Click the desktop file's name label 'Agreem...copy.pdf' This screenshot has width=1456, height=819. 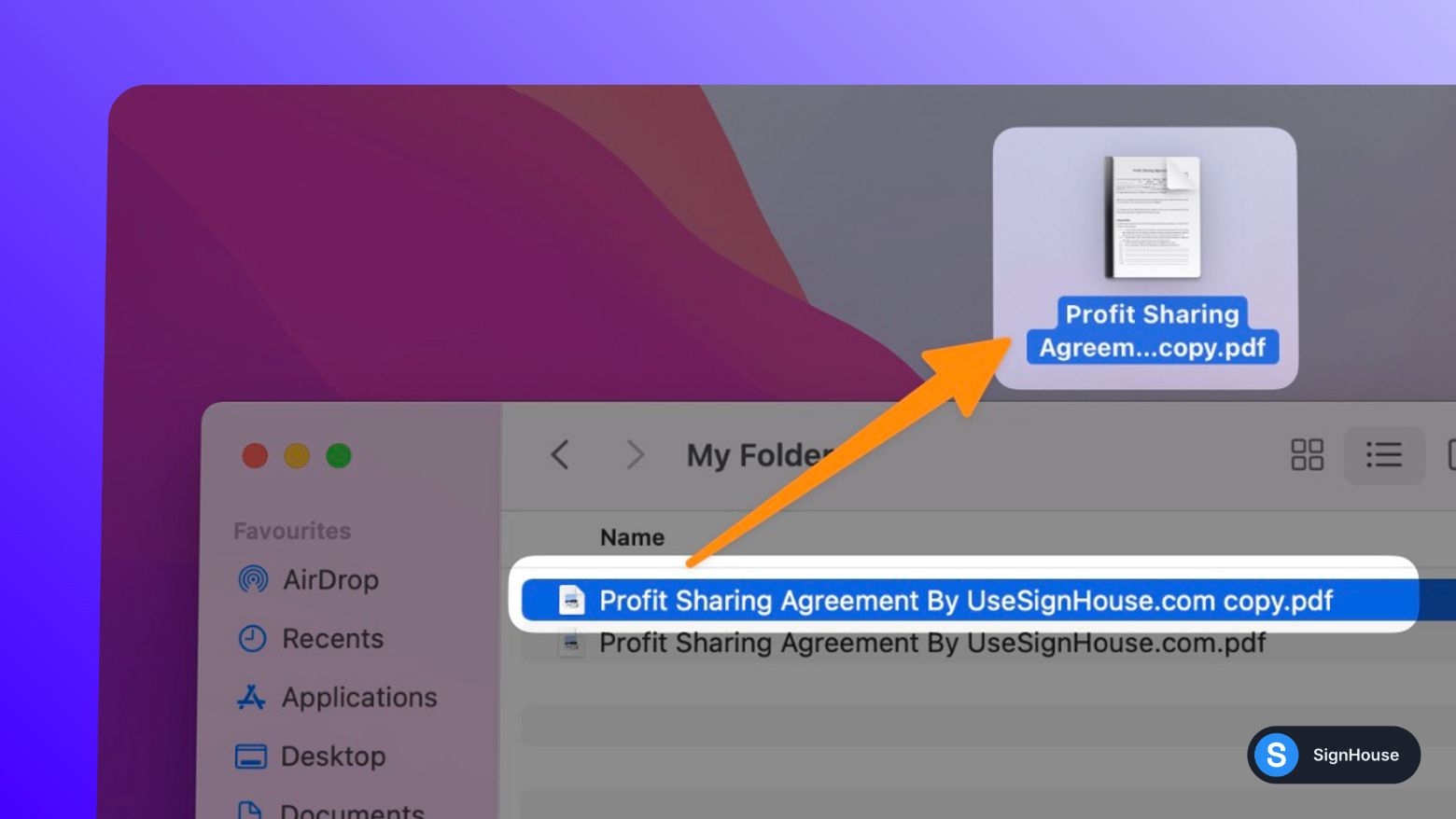(1153, 347)
